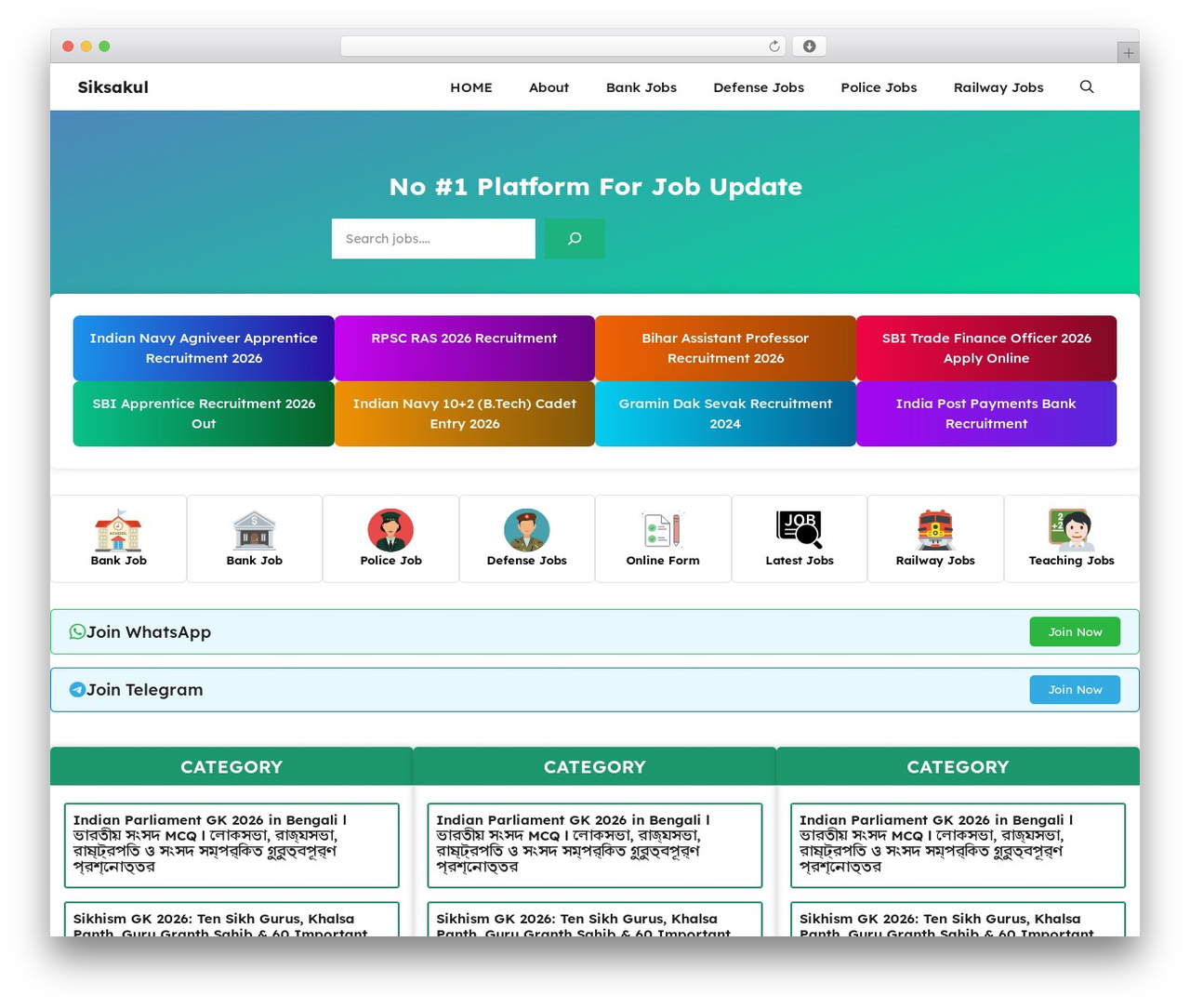This screenshot has width=1190, height=1008.
Task: Click the Join WhatsApp label text
Action: coord(149,632)
